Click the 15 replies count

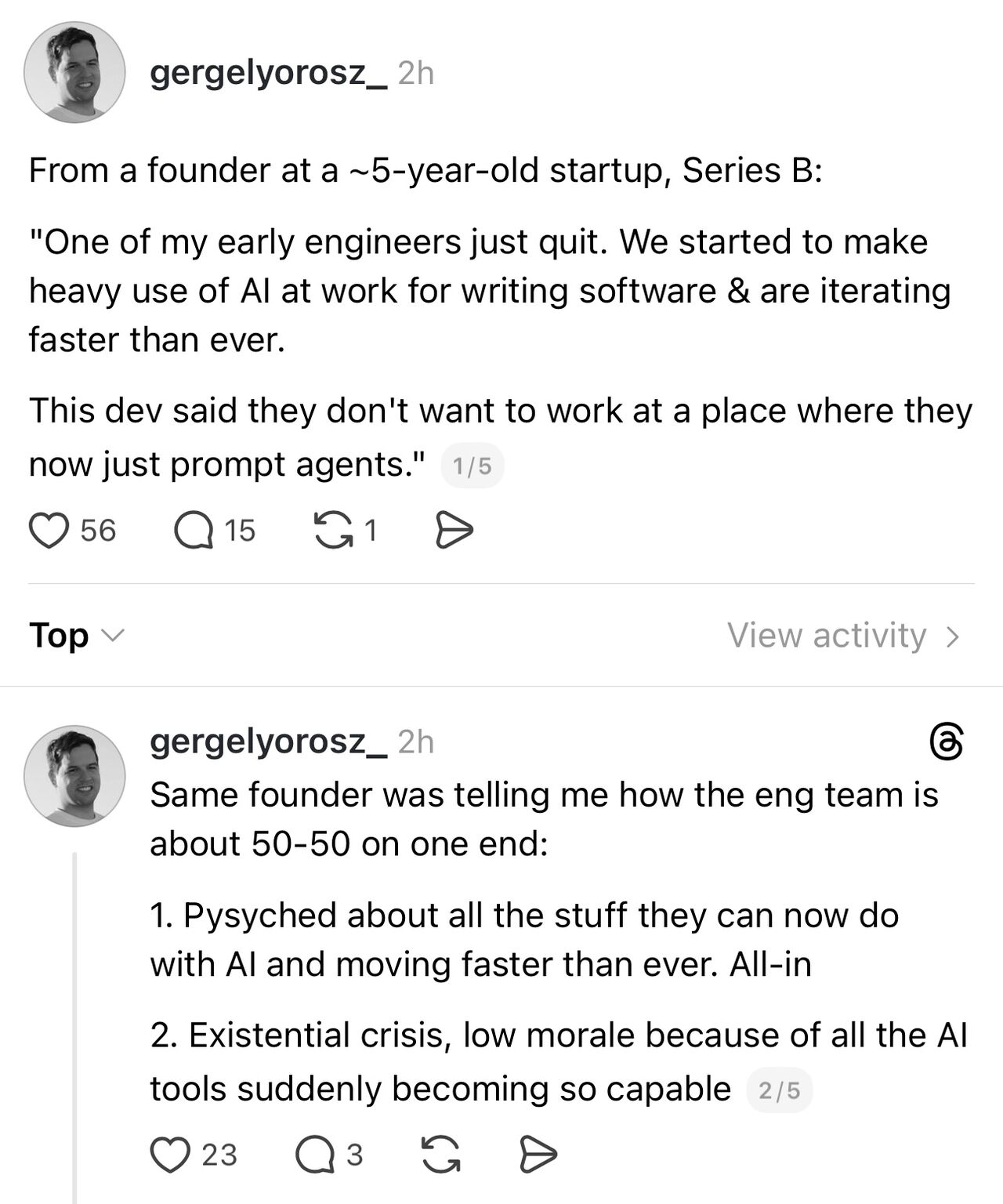pos(240,531)
